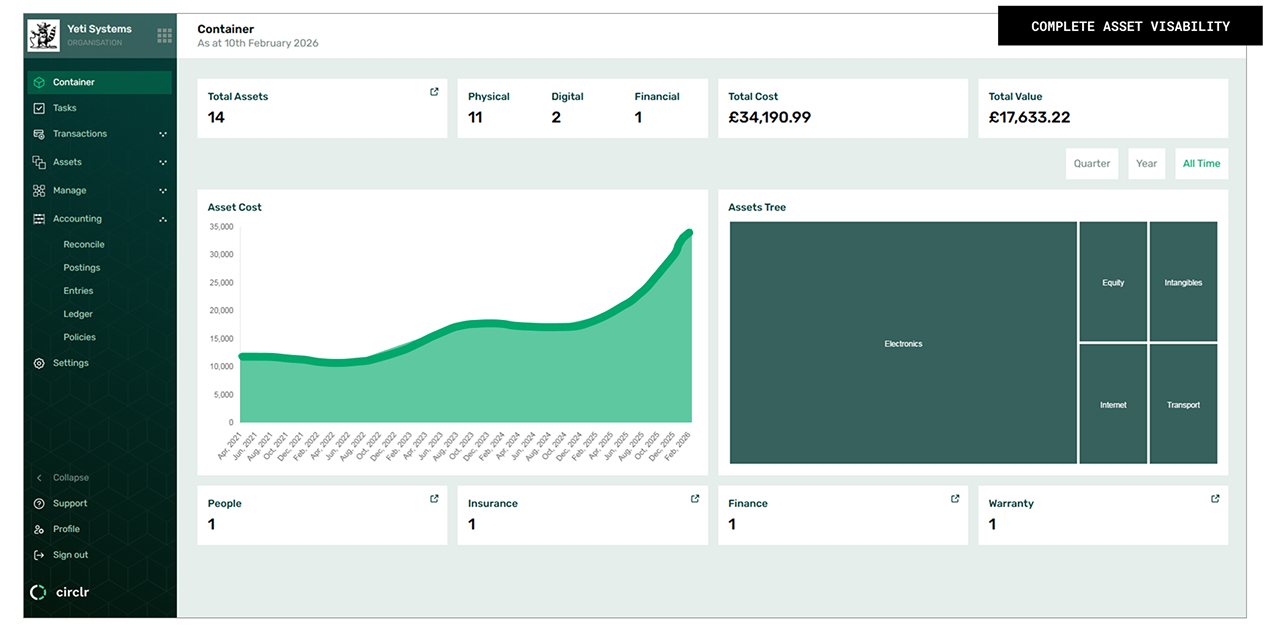Select Electronics in the Assets Tree
The width and height of the screenshot is (1270, 632).
[903, 343]
